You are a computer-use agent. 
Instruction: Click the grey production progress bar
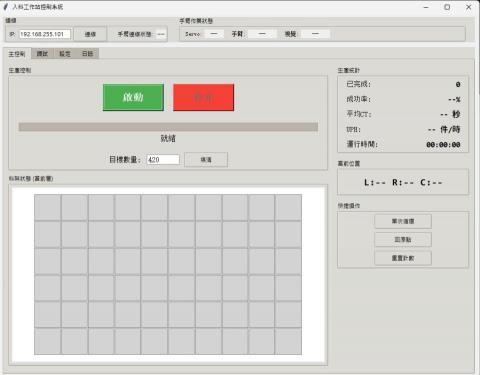(x=168, y=127)
